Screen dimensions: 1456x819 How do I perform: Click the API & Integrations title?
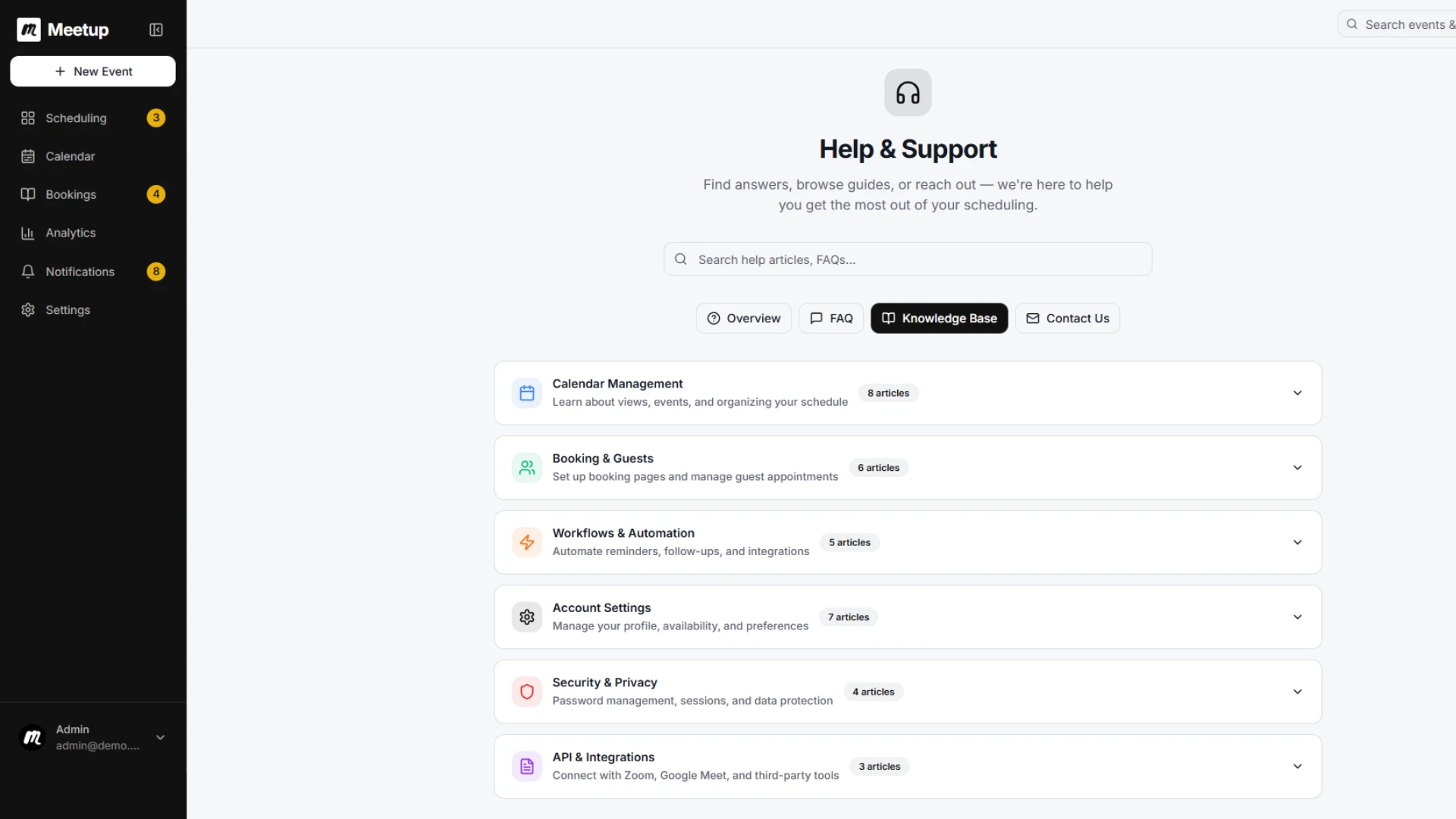click(603, 758)
